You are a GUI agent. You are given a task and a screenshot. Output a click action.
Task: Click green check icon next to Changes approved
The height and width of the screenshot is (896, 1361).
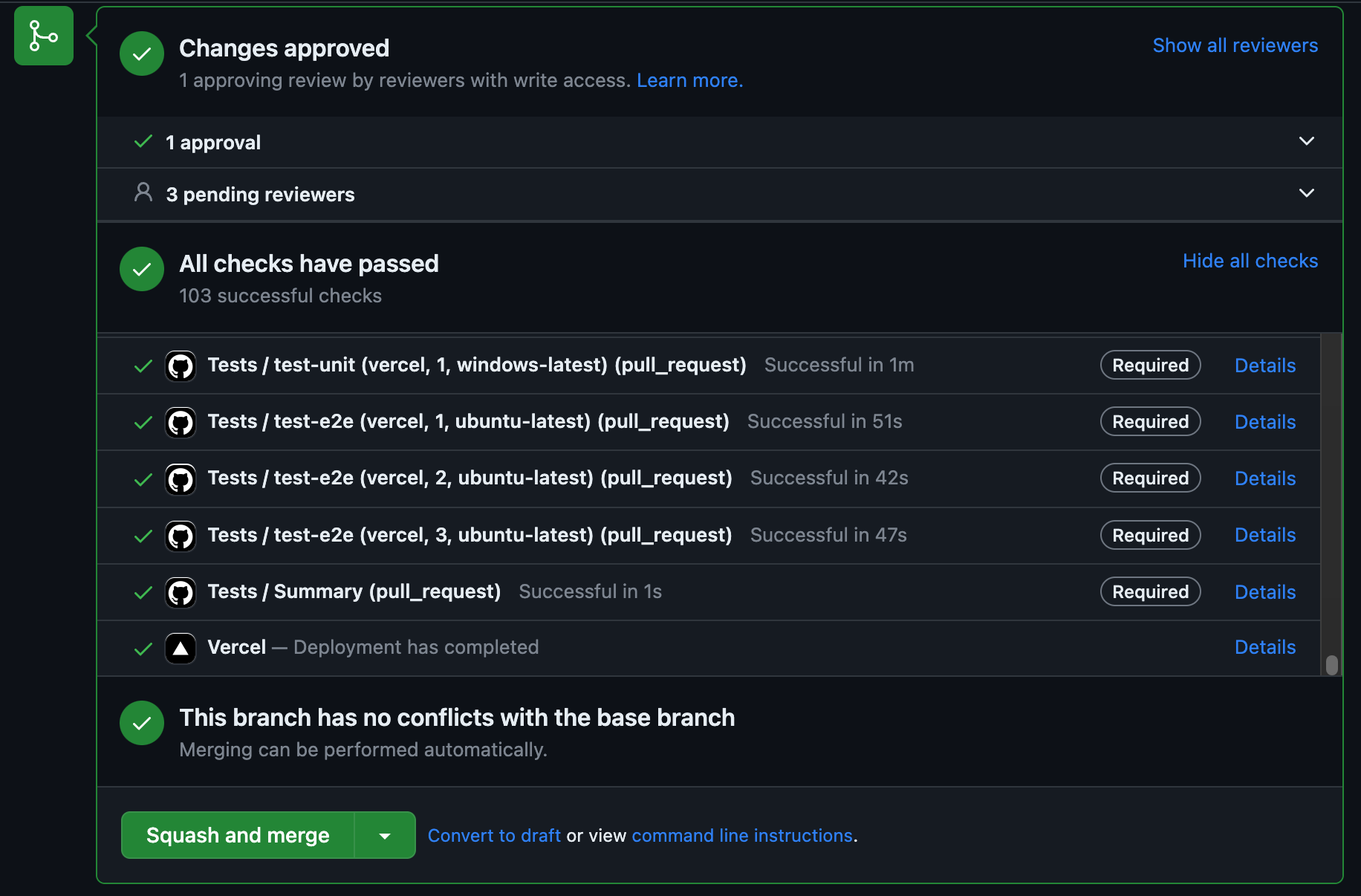141,53
